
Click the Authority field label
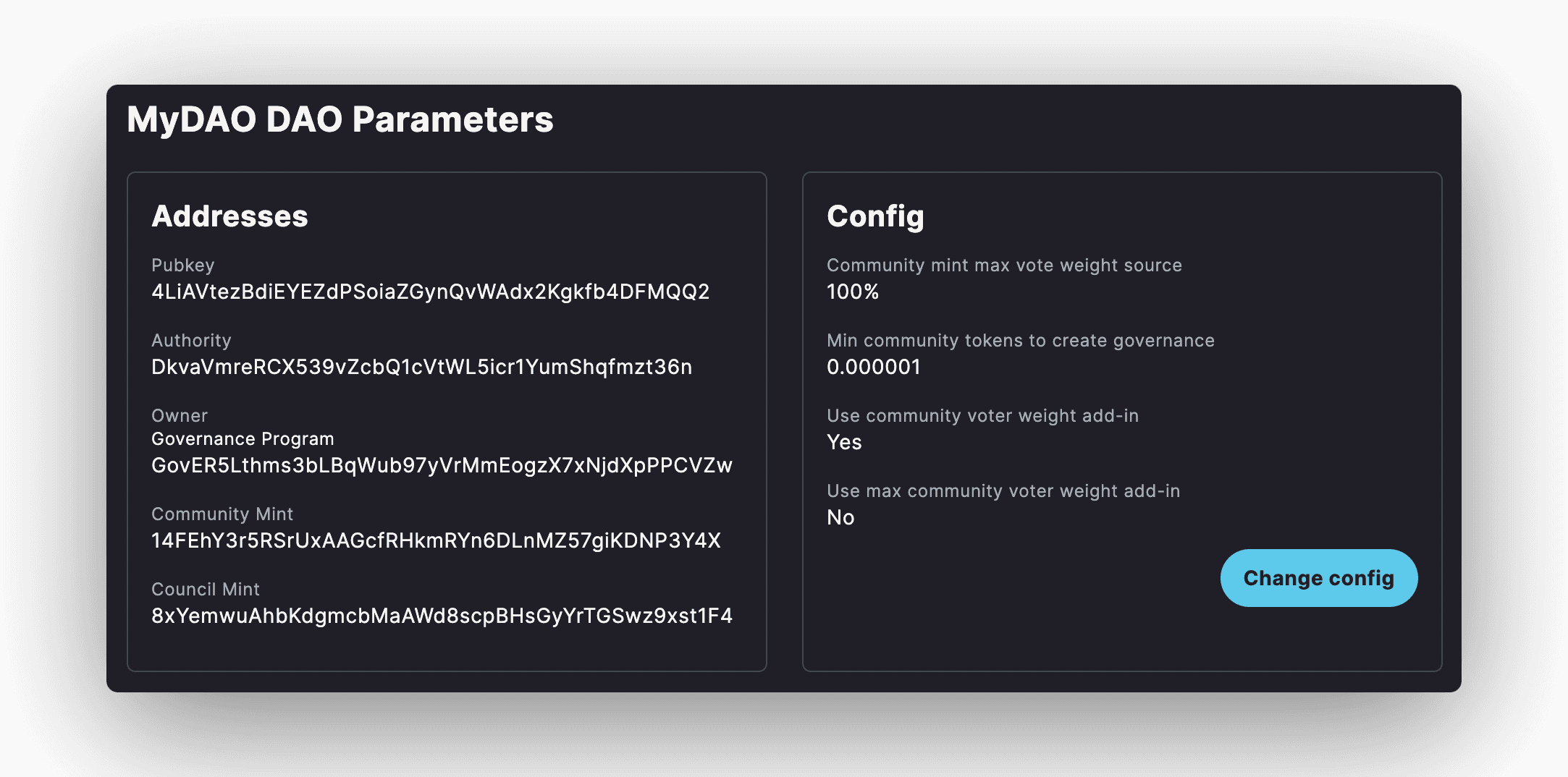(191, 341)
